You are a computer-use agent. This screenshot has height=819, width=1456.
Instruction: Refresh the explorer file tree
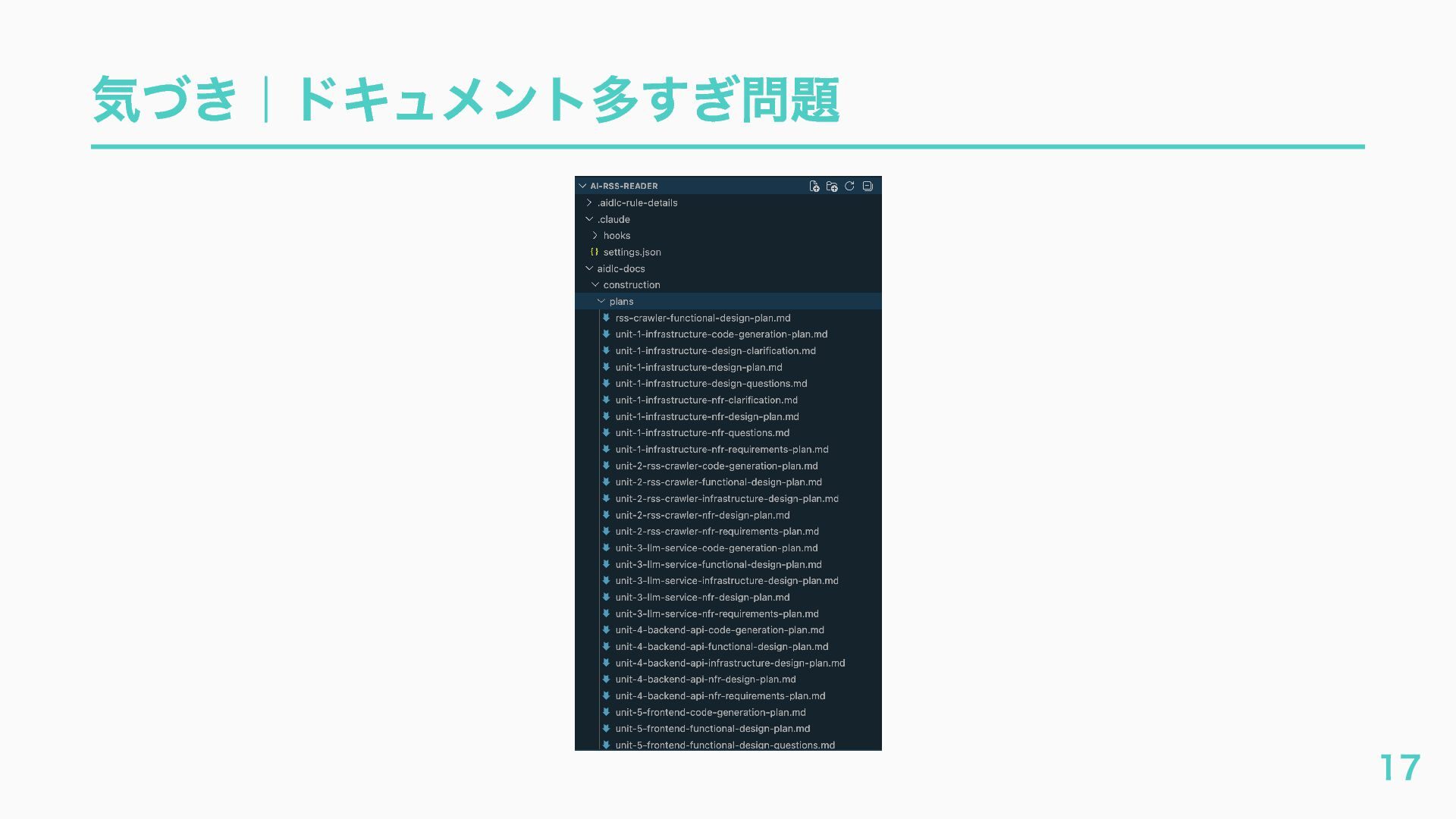tap(849, 187)
